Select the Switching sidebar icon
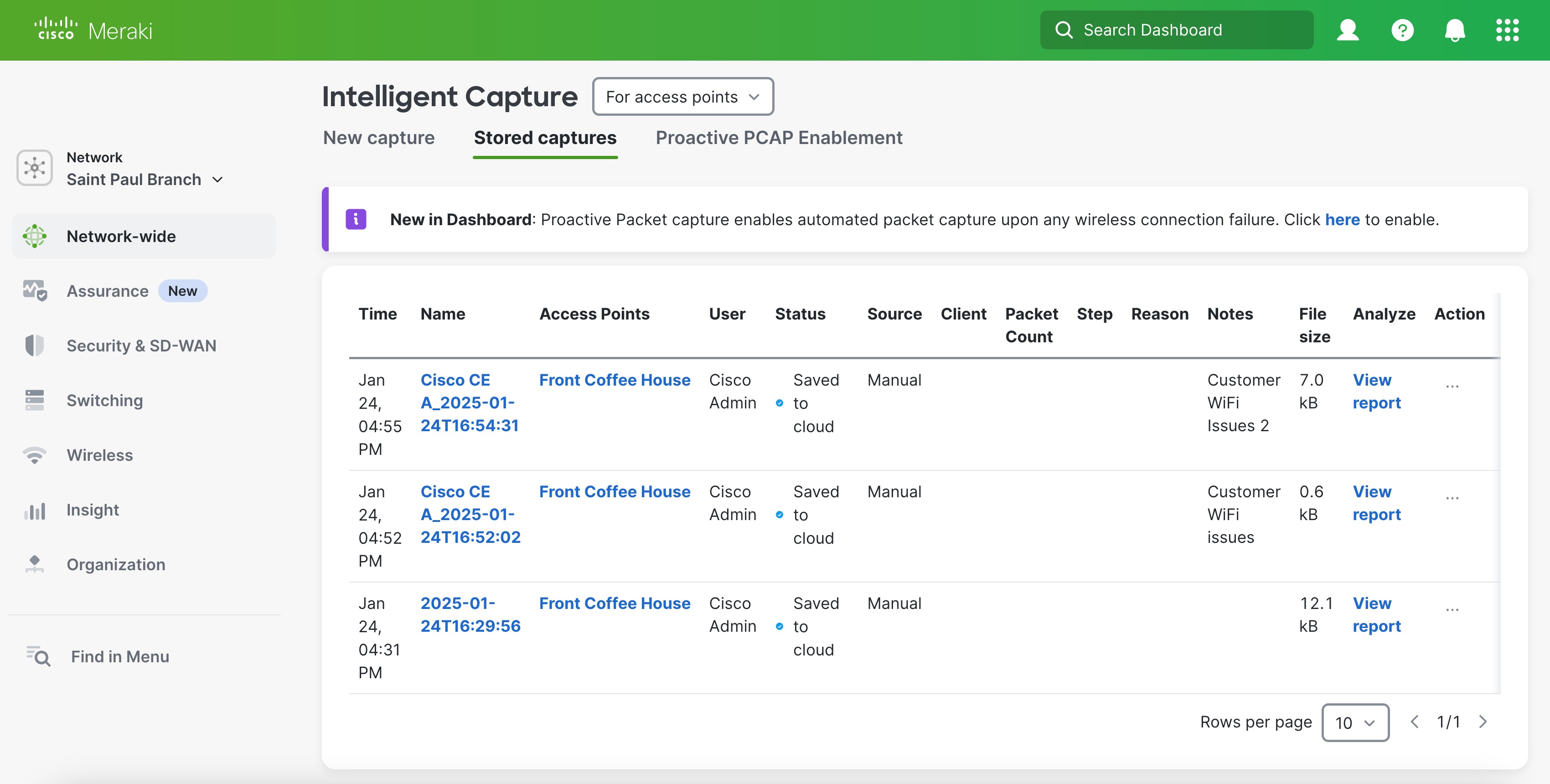The height and width of the screenshot is (784, 1550). [x=34, y=400]
